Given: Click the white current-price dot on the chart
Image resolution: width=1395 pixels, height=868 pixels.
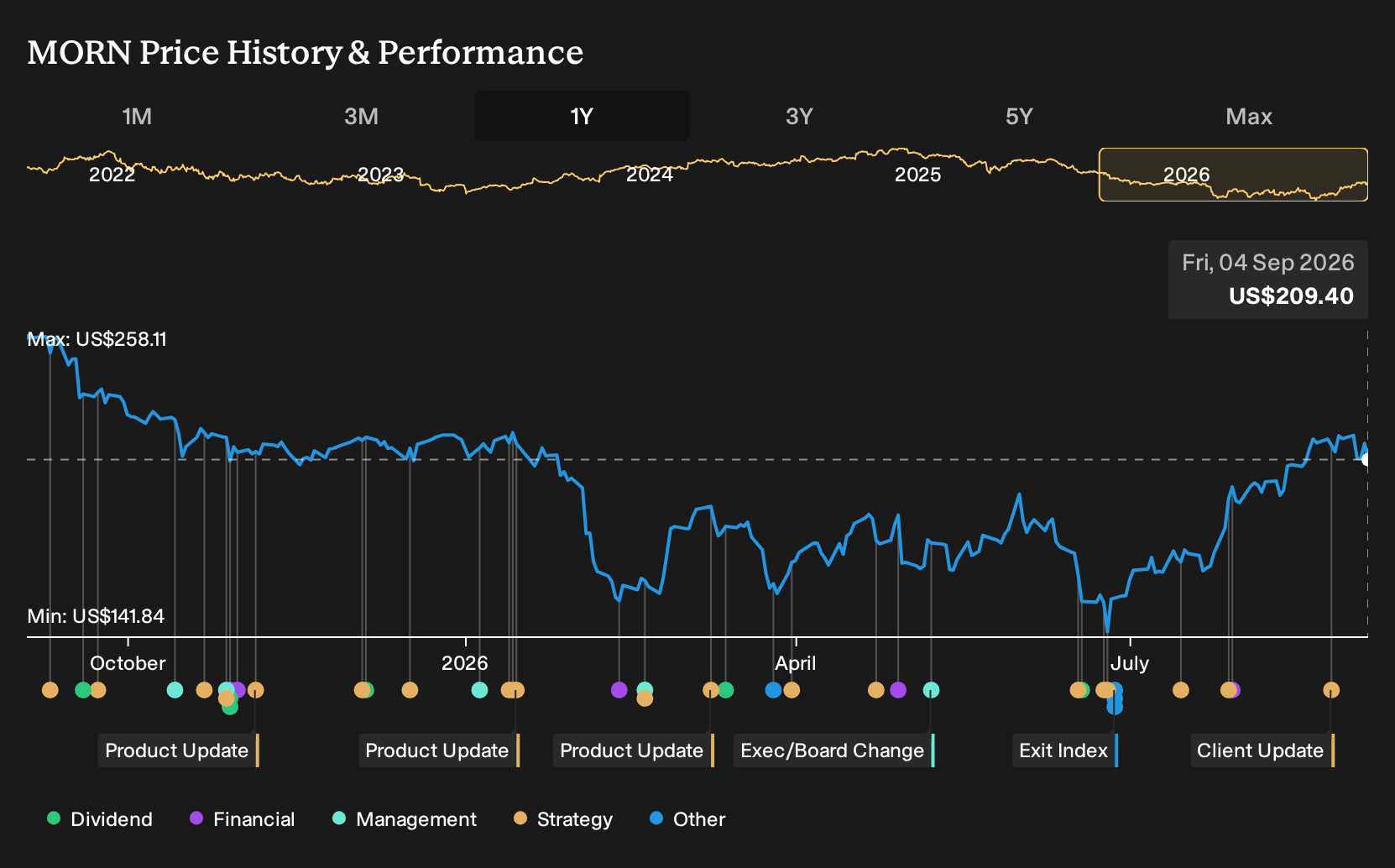Looking at the screenshot, I should click(x=1366, y=459).
